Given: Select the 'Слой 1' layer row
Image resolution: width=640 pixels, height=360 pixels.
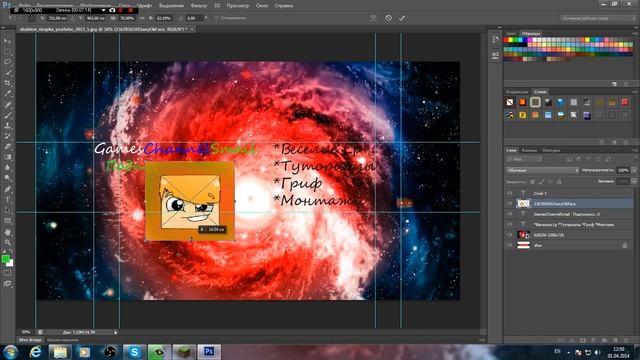Looking at the screenshot, I should click(x=569, y=193).
